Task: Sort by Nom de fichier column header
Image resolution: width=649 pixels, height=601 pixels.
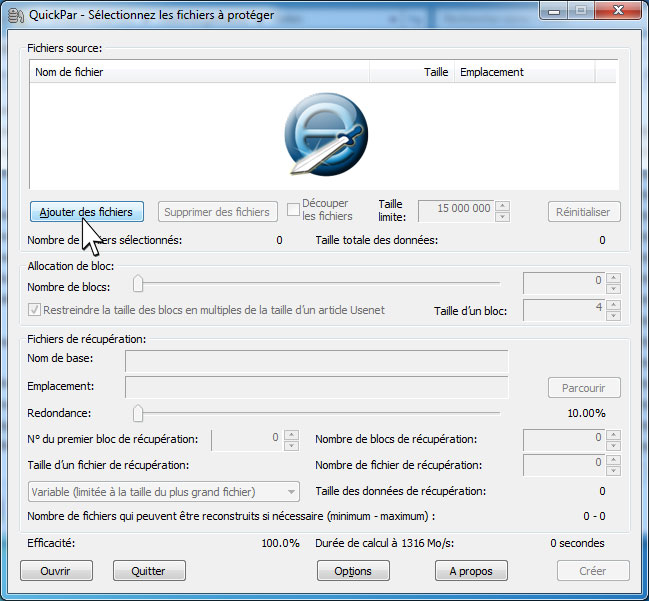Action: 200,72
